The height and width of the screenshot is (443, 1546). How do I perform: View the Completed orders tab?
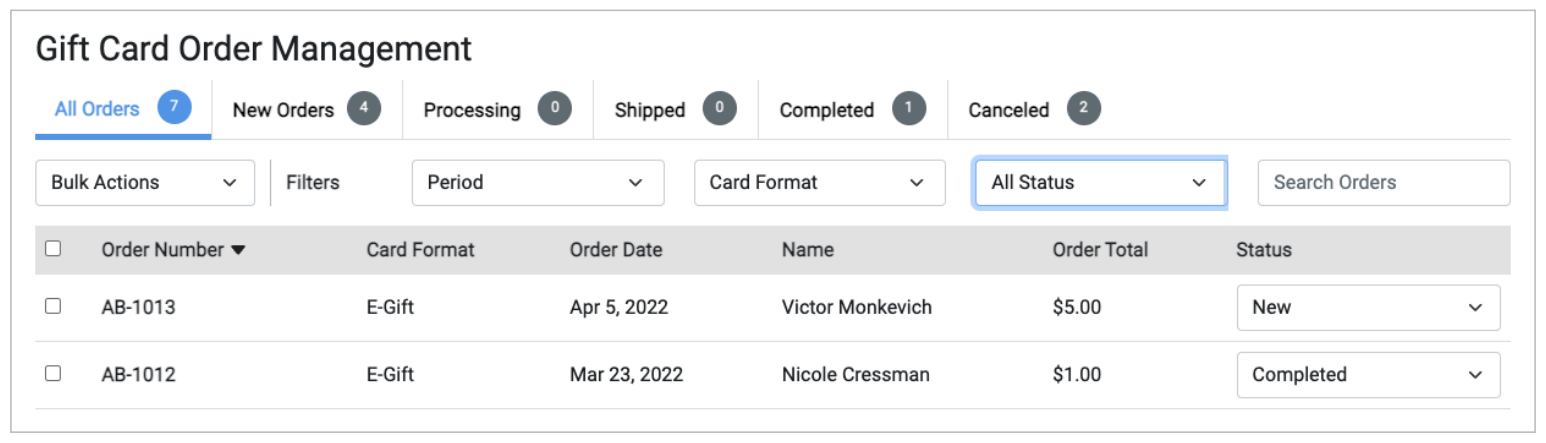[826, 110]
